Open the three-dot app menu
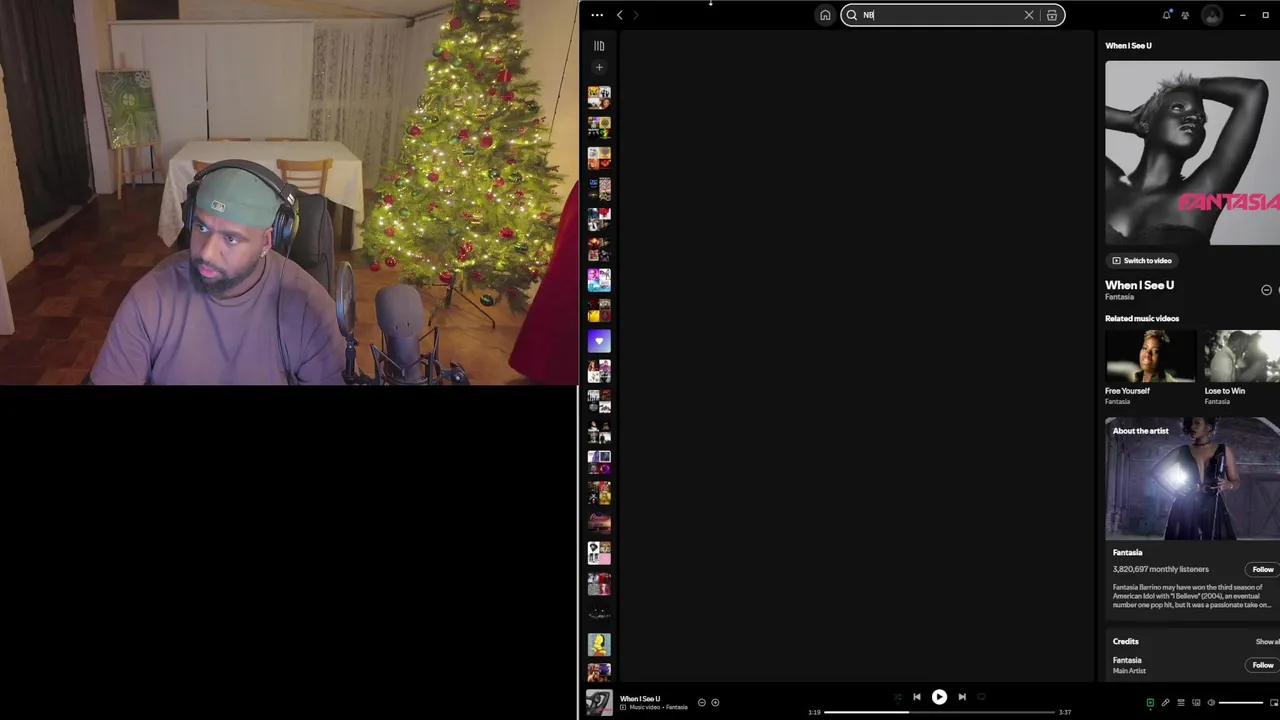The height and width of the screenshot is (720, 1280). tap(597, 15)
